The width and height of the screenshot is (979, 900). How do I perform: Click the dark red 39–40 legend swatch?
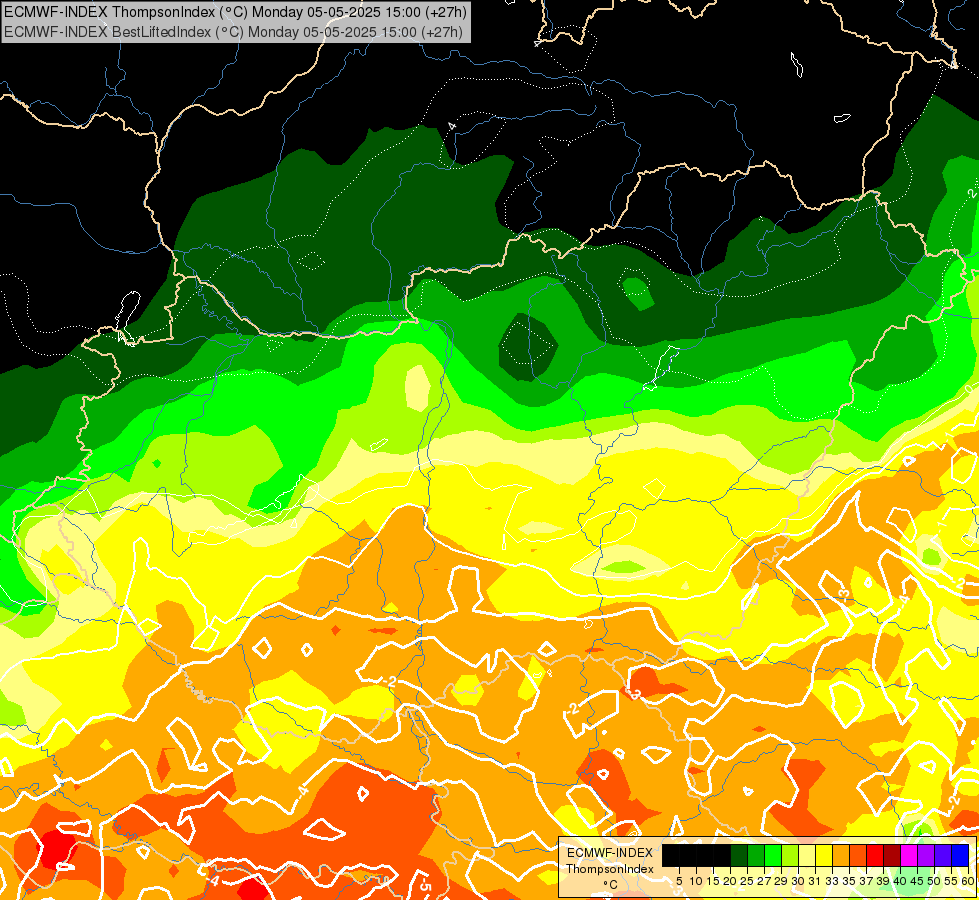coord(892,856)
